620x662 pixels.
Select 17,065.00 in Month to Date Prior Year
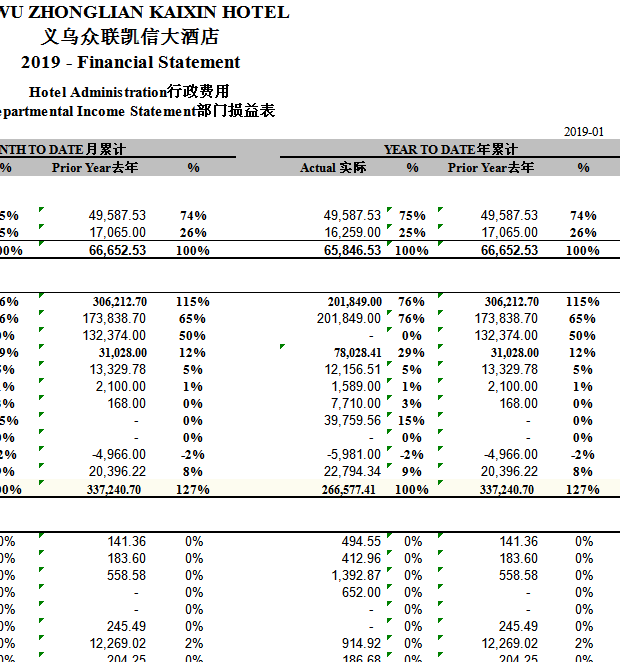click(118, 233)
